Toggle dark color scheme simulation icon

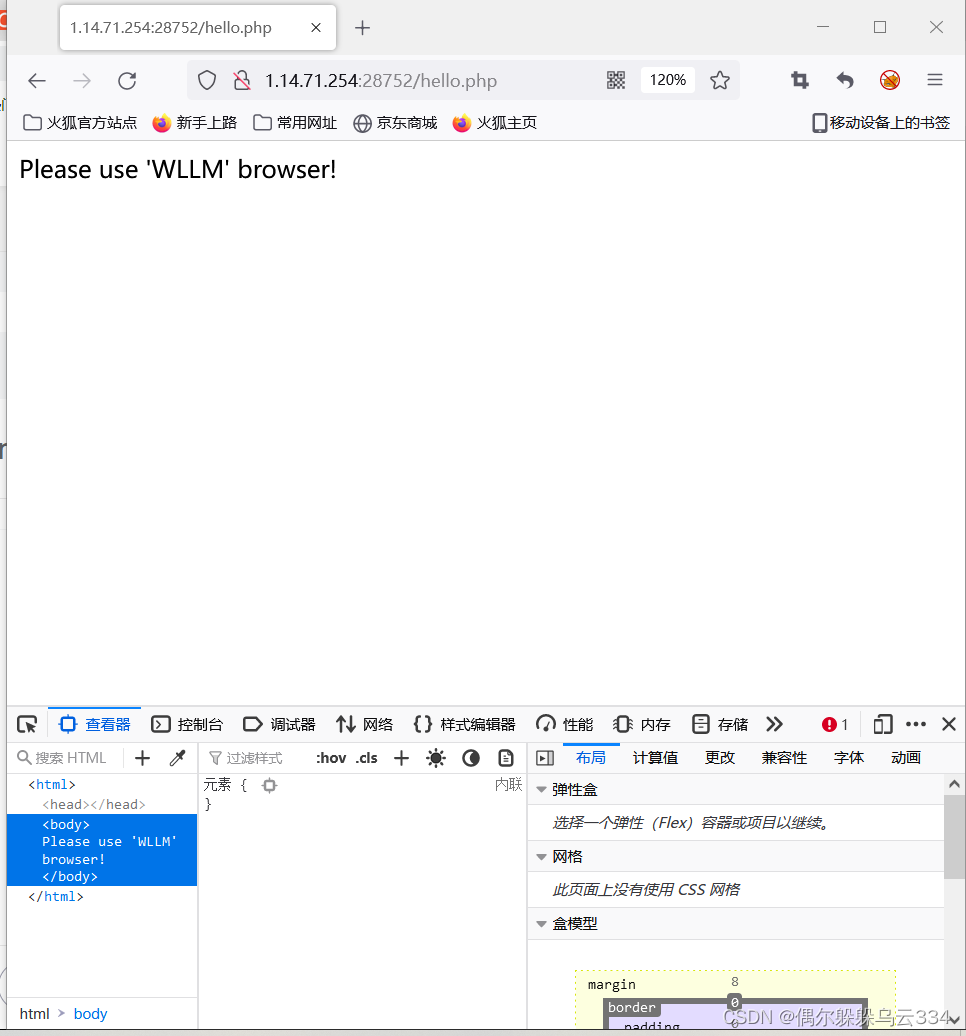[471, 757]
